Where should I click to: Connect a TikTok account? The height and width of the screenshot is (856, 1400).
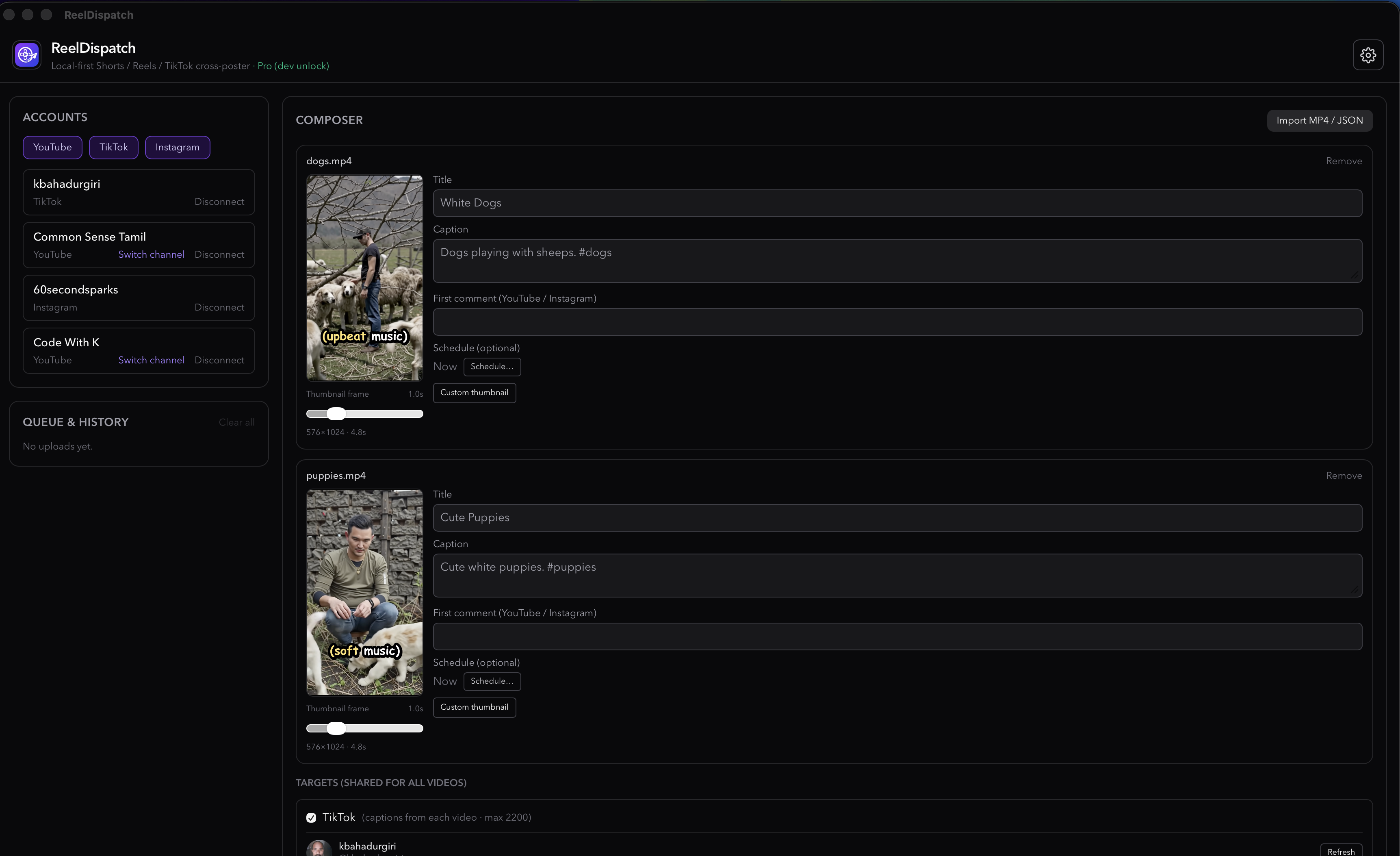coord(114,147)
